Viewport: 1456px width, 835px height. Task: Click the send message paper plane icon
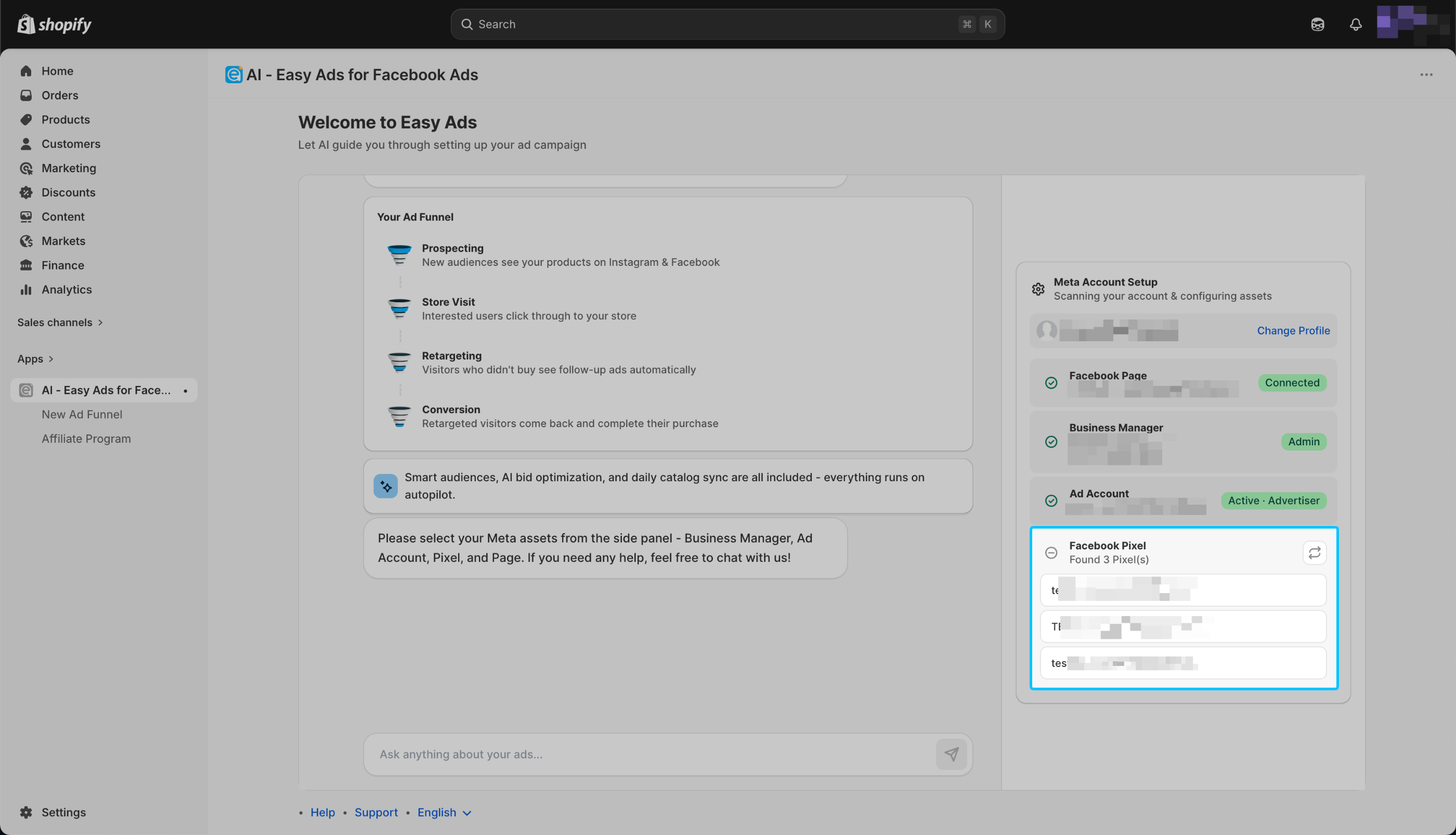951,754
